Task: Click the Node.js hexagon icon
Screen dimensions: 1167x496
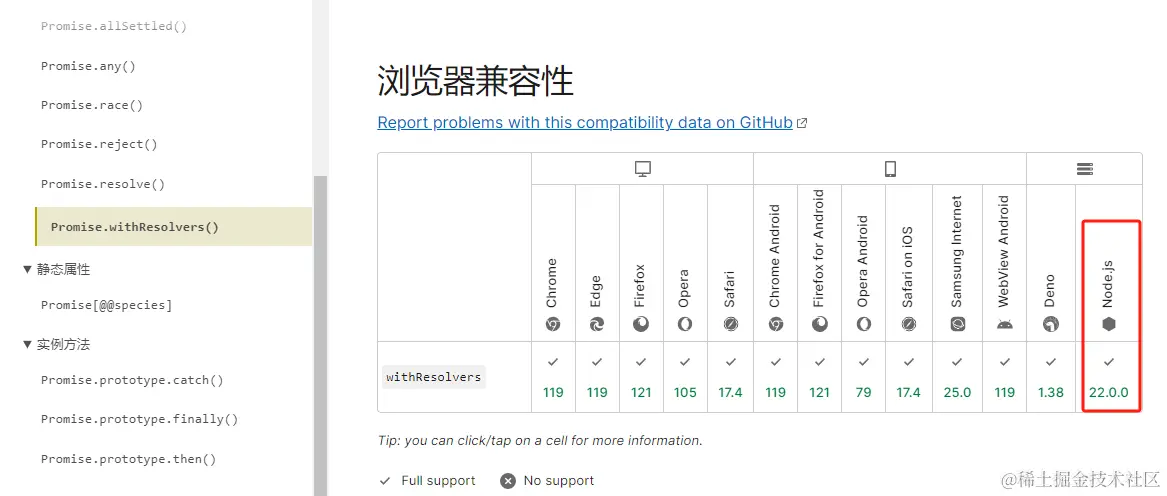Action: [1108, 324]
